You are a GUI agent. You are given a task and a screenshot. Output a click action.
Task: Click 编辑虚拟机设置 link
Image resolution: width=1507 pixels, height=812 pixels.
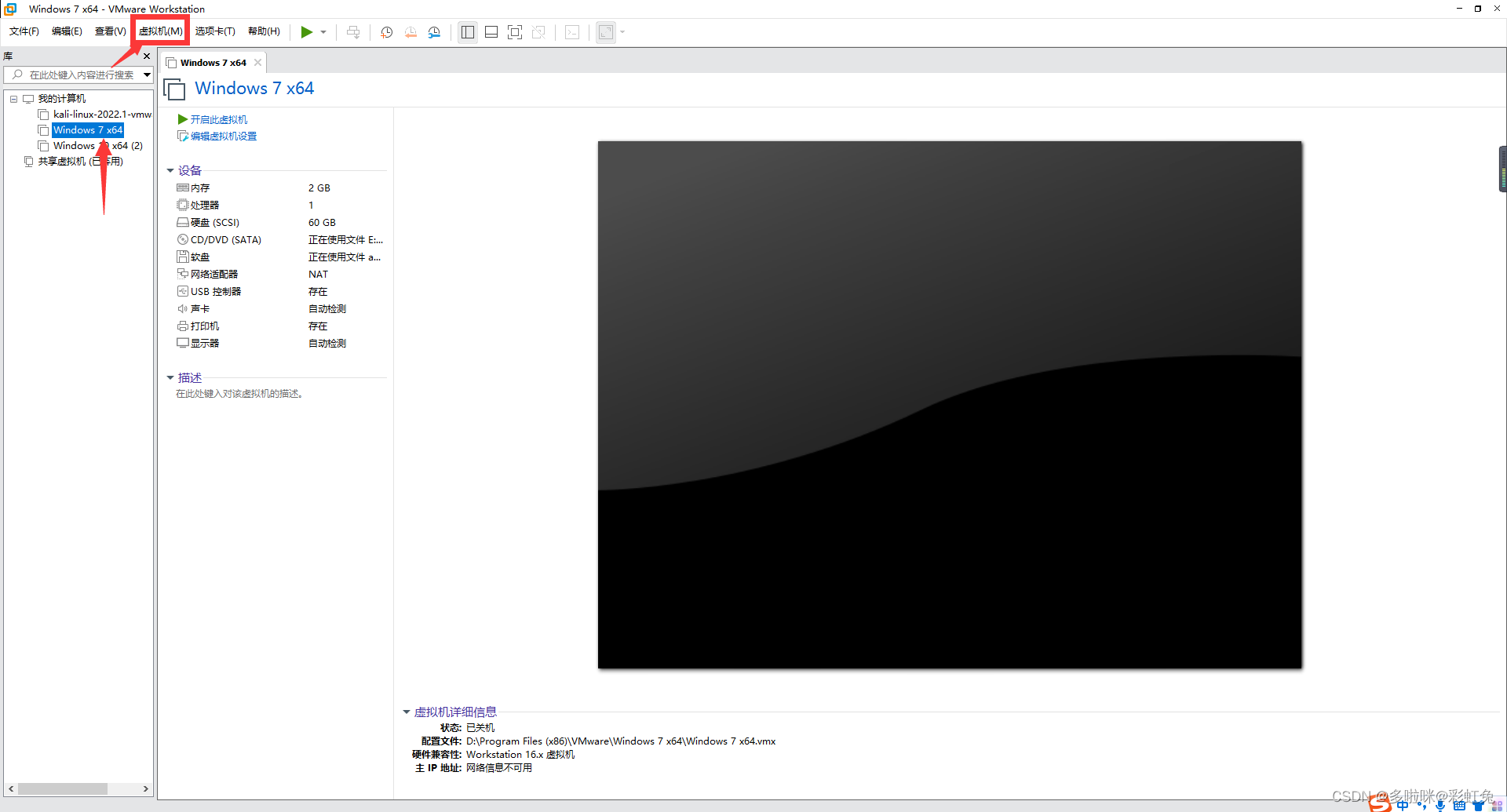[224, 137]
